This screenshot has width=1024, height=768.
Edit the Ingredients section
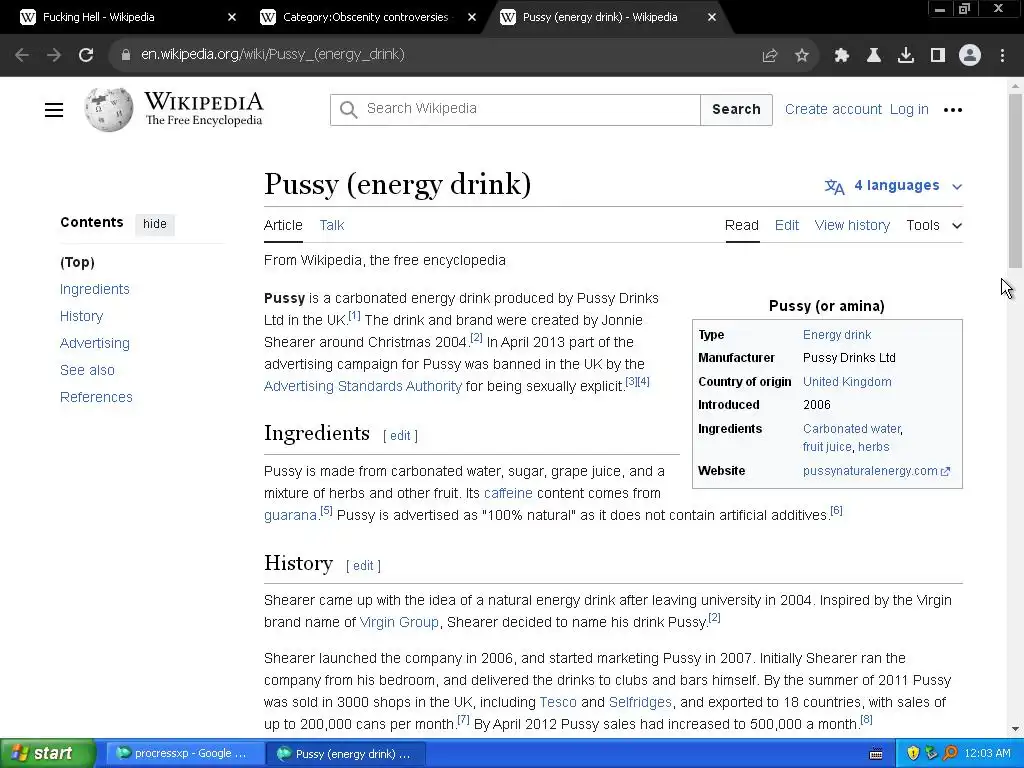pos(400,436)
